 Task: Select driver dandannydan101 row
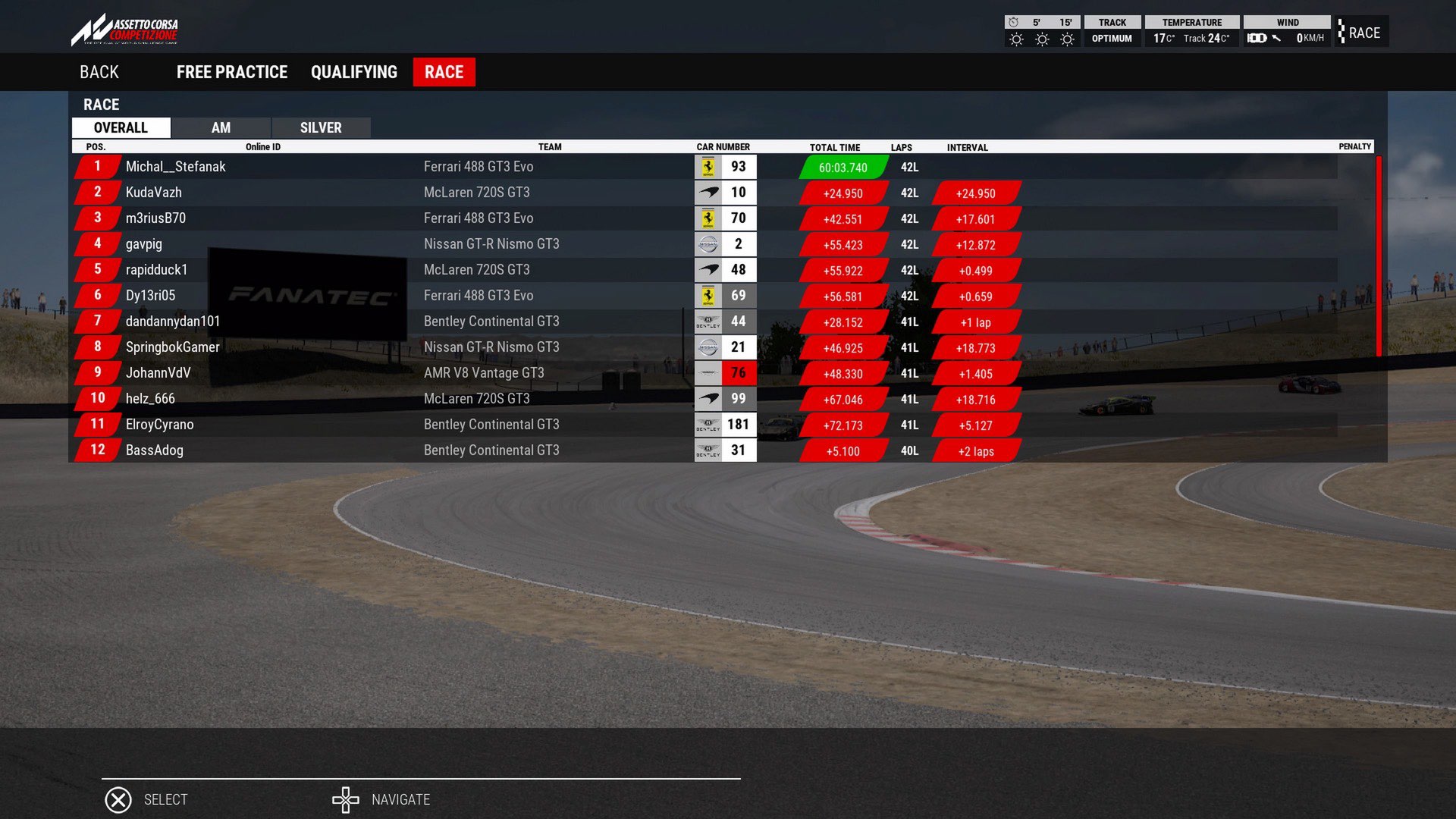pos(705,322)
